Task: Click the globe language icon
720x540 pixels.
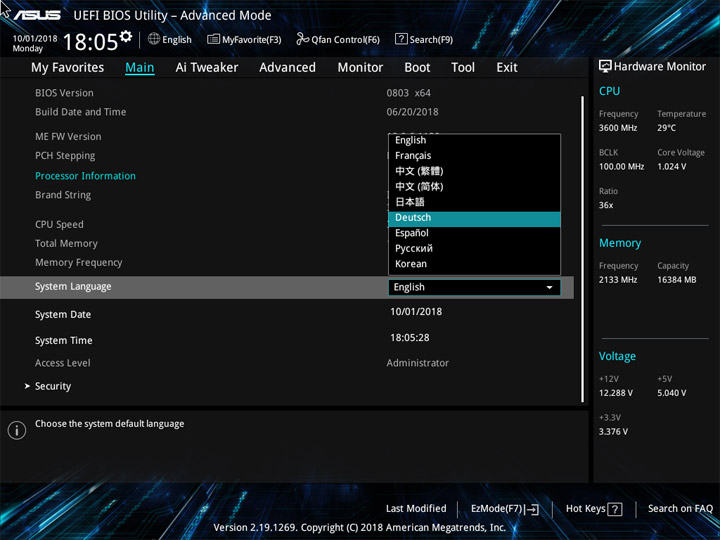Action: (x=154, y=39)
